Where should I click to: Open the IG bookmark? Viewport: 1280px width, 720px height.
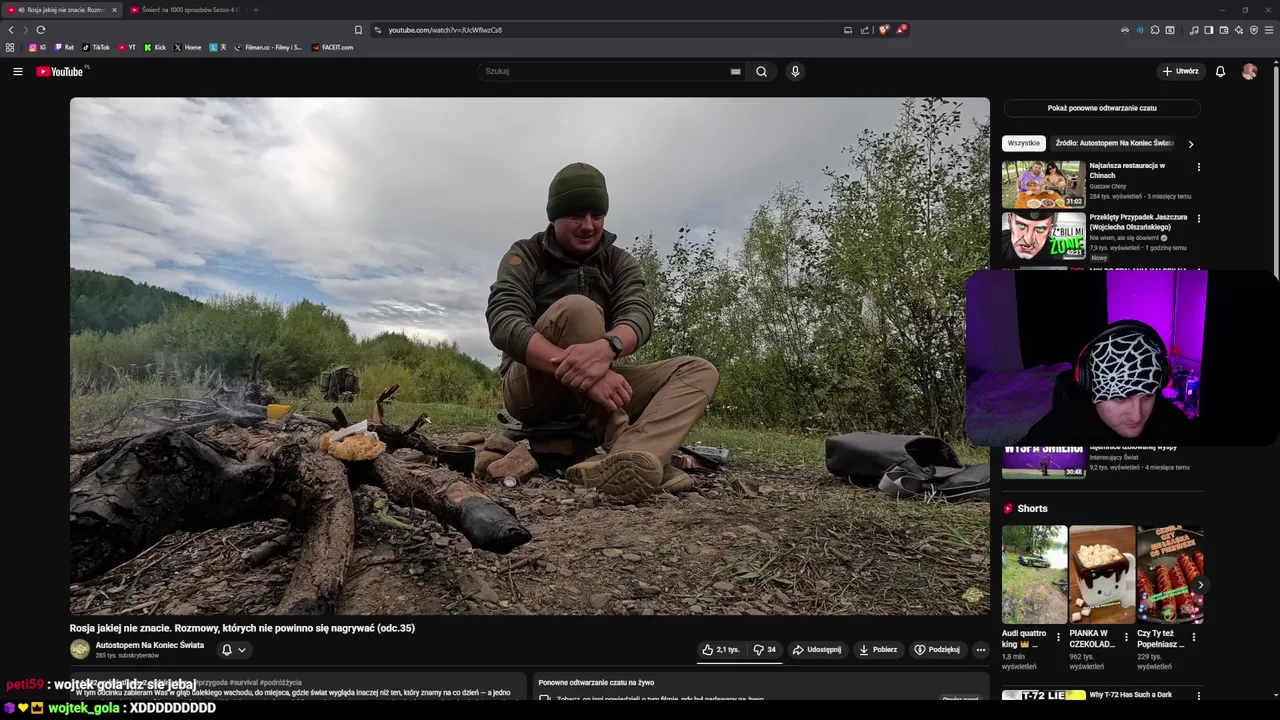click(37, 47)
